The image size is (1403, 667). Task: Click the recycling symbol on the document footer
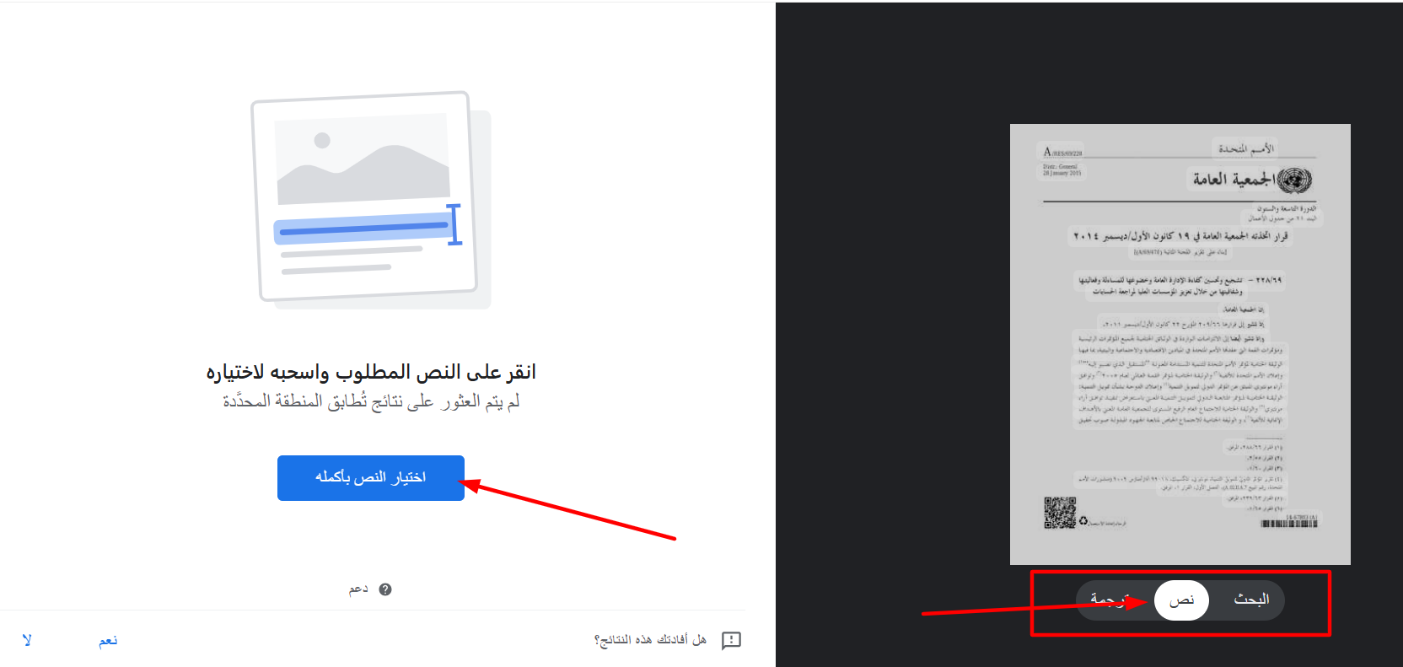coord(1082,521)
